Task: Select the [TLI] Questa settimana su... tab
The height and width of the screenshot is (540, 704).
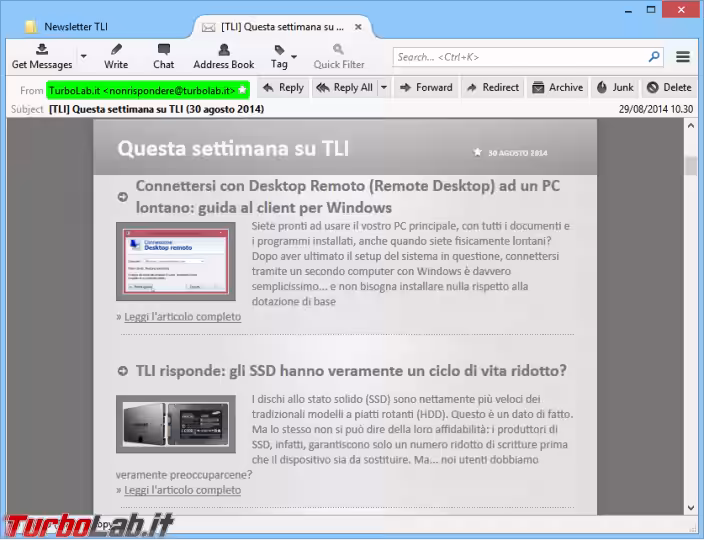Action: (x=282, y=27)
